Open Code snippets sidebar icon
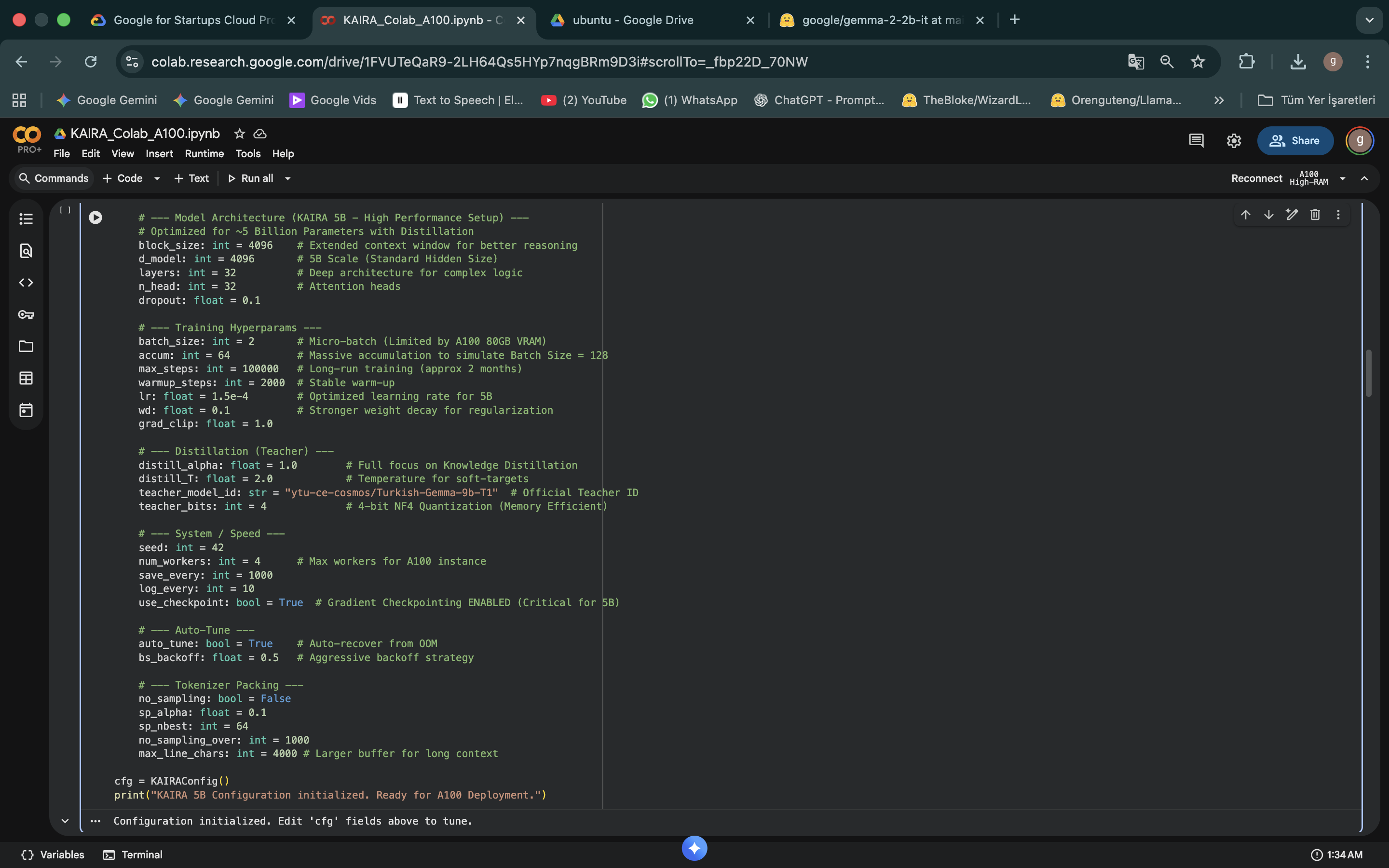This screenshot has width=1389, height=868. (x=26, y=283)
